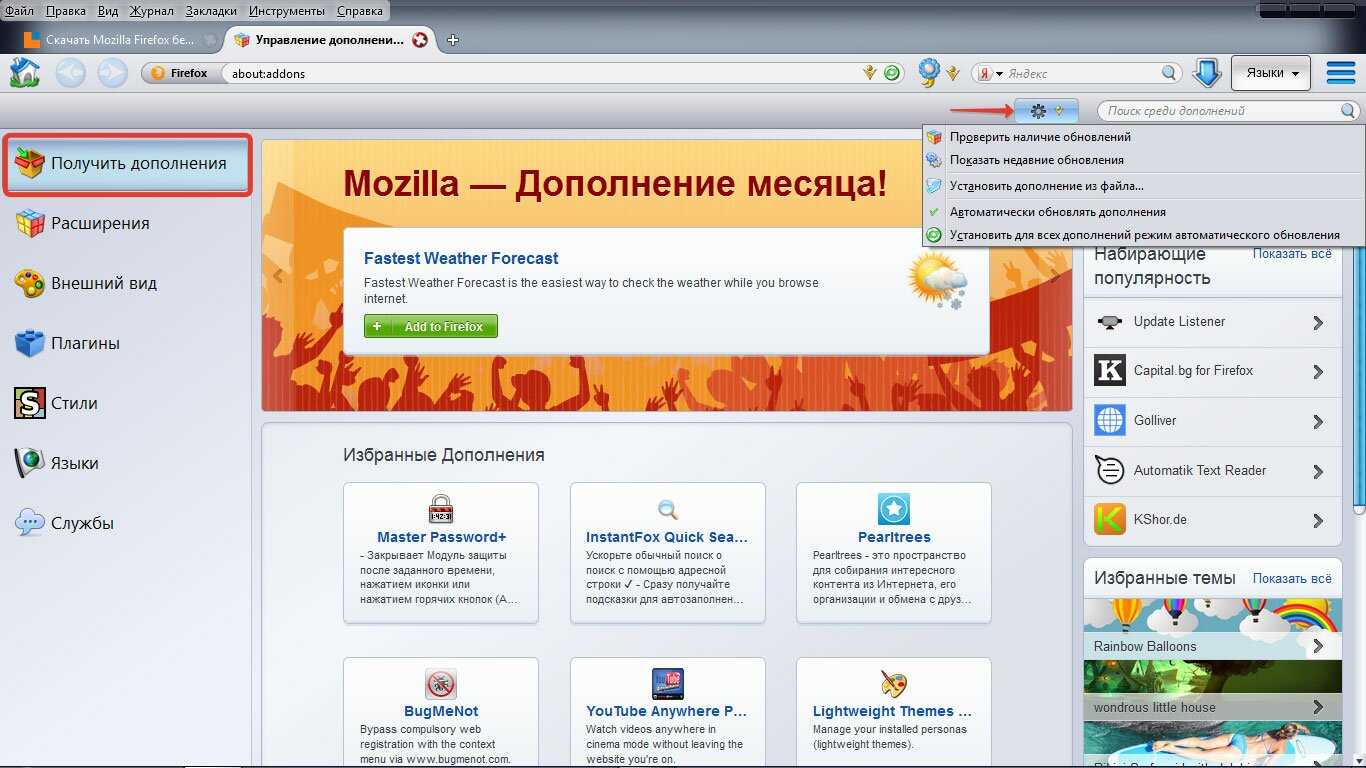Choose Установить дополнение из файла
The image size is (1366, 768).
(x=1143, y=186)
